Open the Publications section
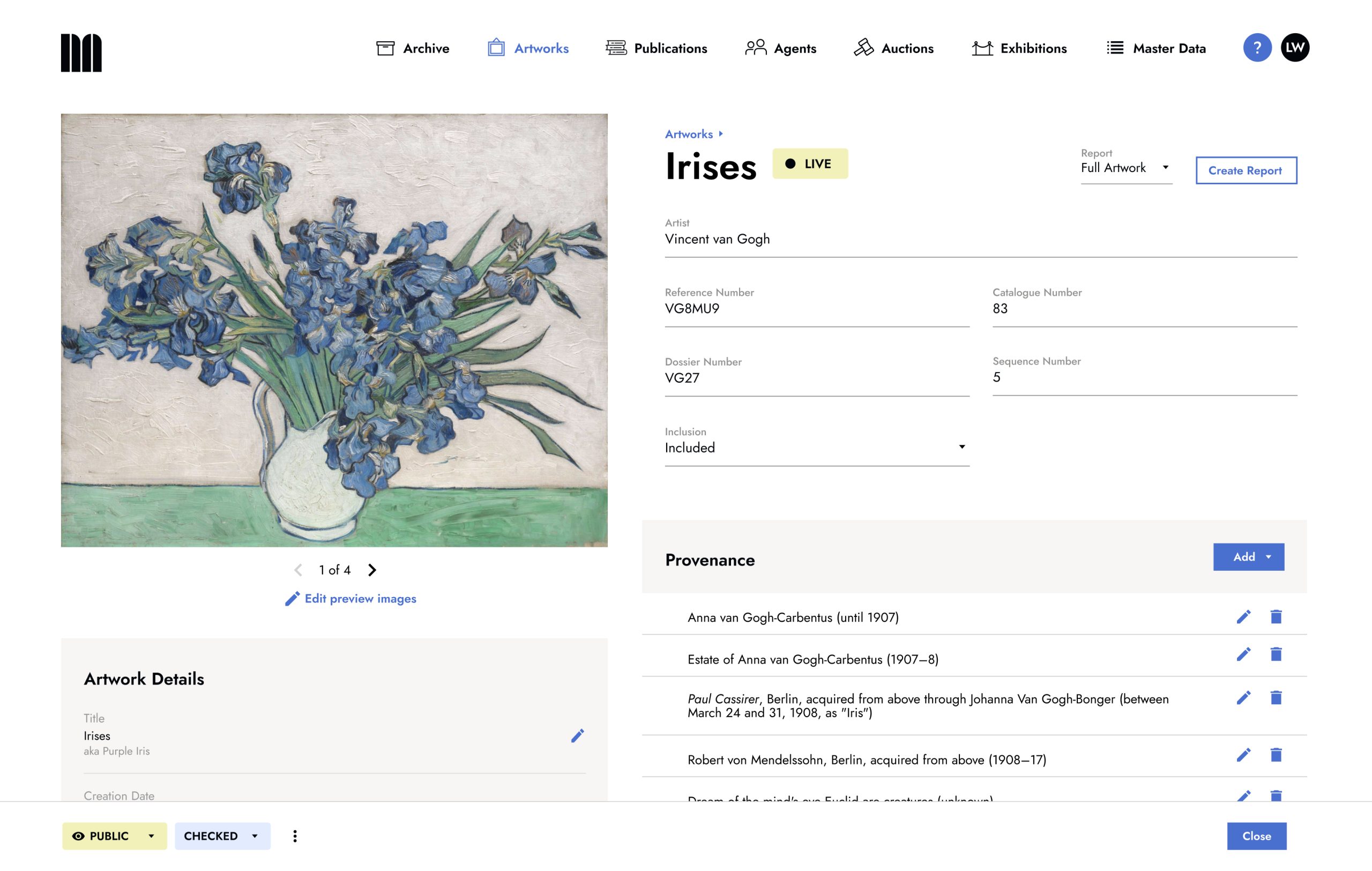1372x871 pixels. [657, 48]
